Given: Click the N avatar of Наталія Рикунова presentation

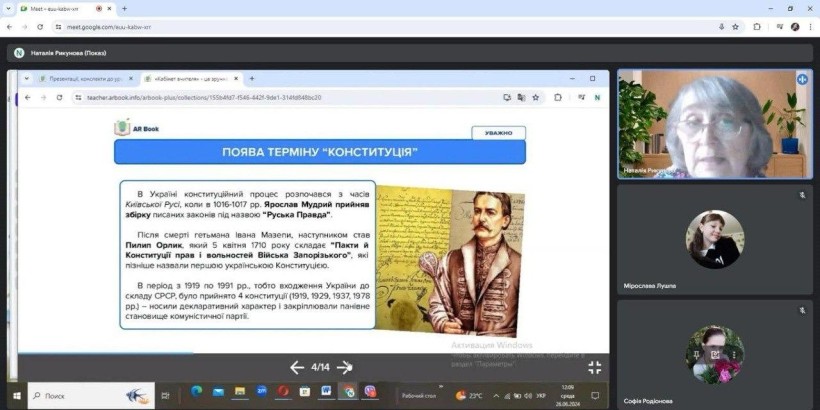Looking at the screenshot, I should pyautogui.click(x=19, y=53).
